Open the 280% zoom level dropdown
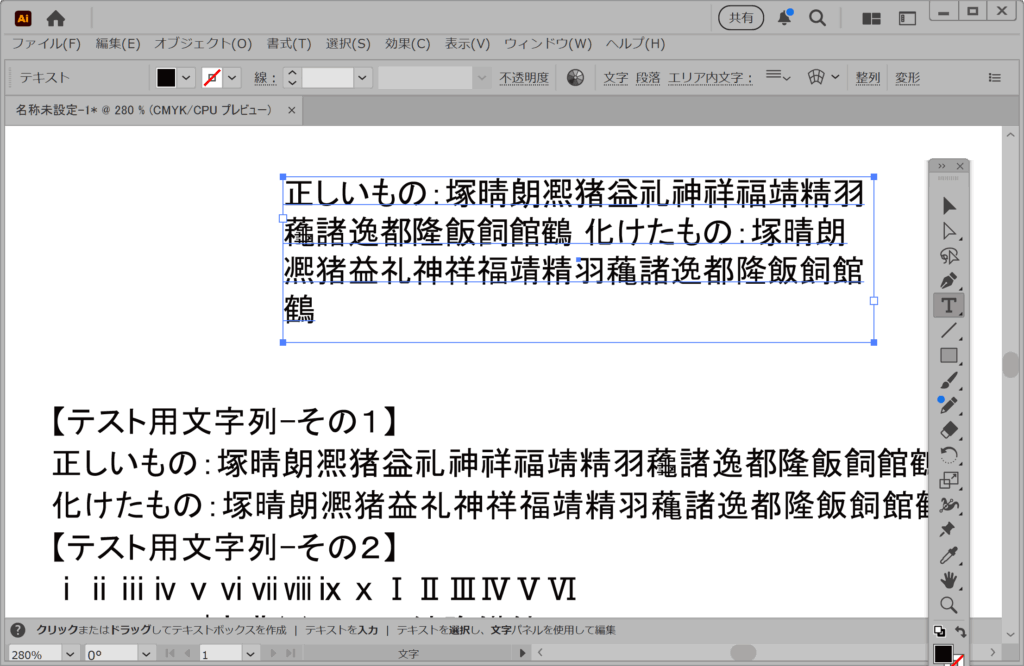The width and height of the screenshot is (1024, 666). pyautogui.click(x=69, y=654)
